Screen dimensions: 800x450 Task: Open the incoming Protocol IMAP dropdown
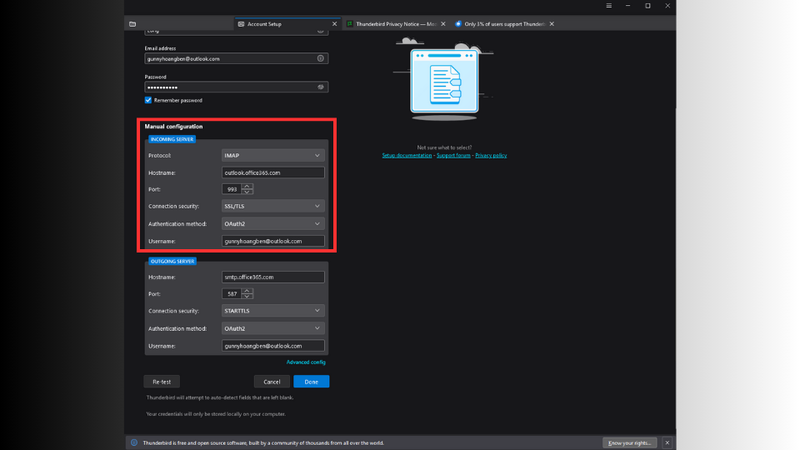[273, 155]
